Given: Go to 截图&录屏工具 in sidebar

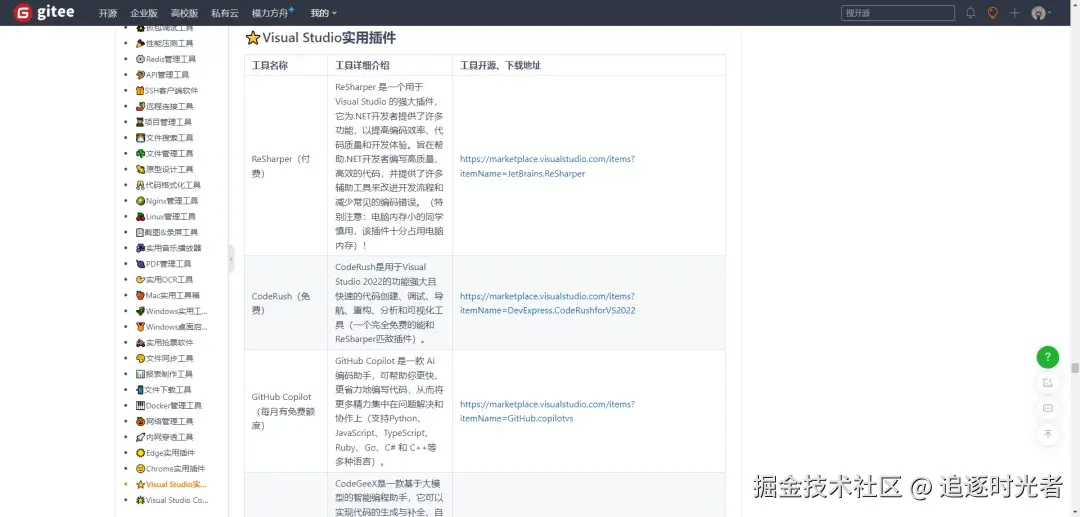Looking at the screenshot, I should coord(167,233).
